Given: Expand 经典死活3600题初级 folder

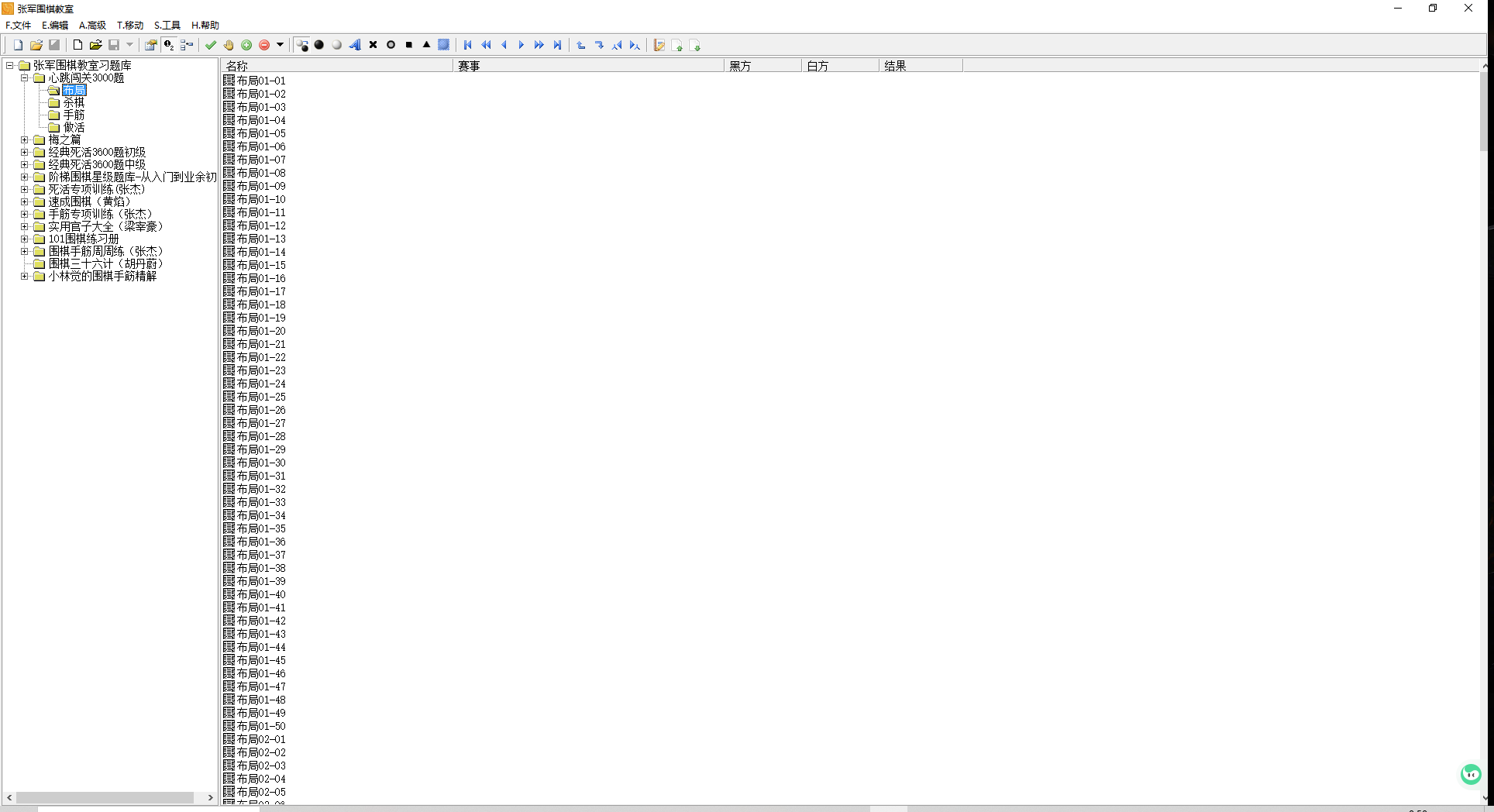Looking at the screenshot, I should click(25, 152).
